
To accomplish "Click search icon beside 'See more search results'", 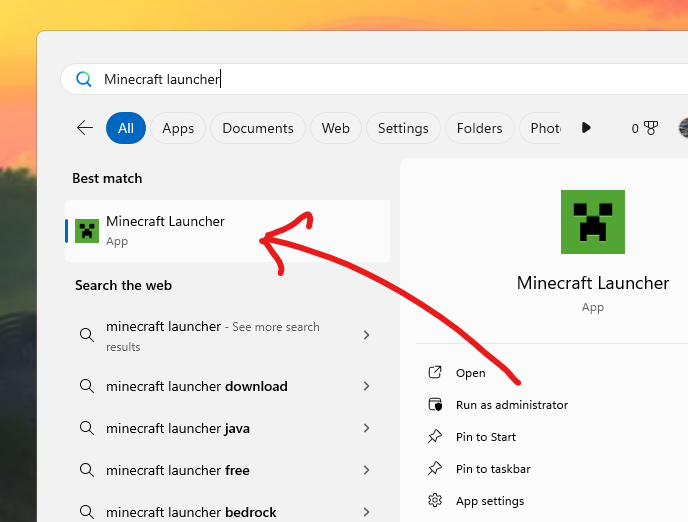I will 86,335.
